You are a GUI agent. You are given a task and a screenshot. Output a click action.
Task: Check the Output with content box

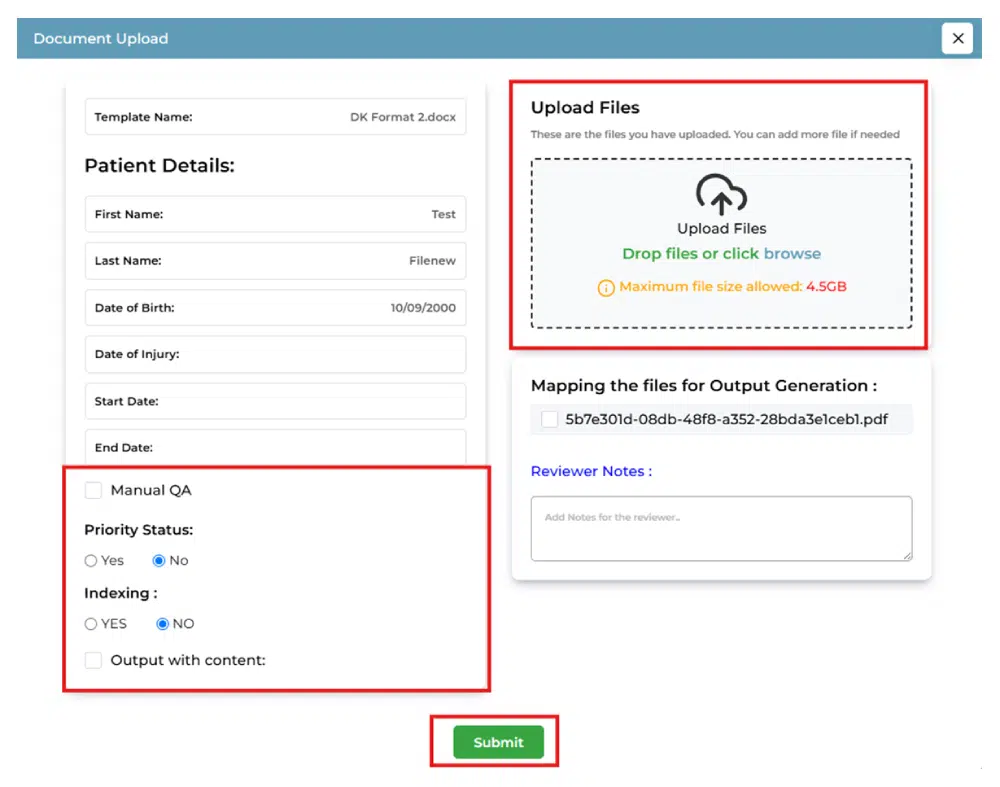coord(94,660)
